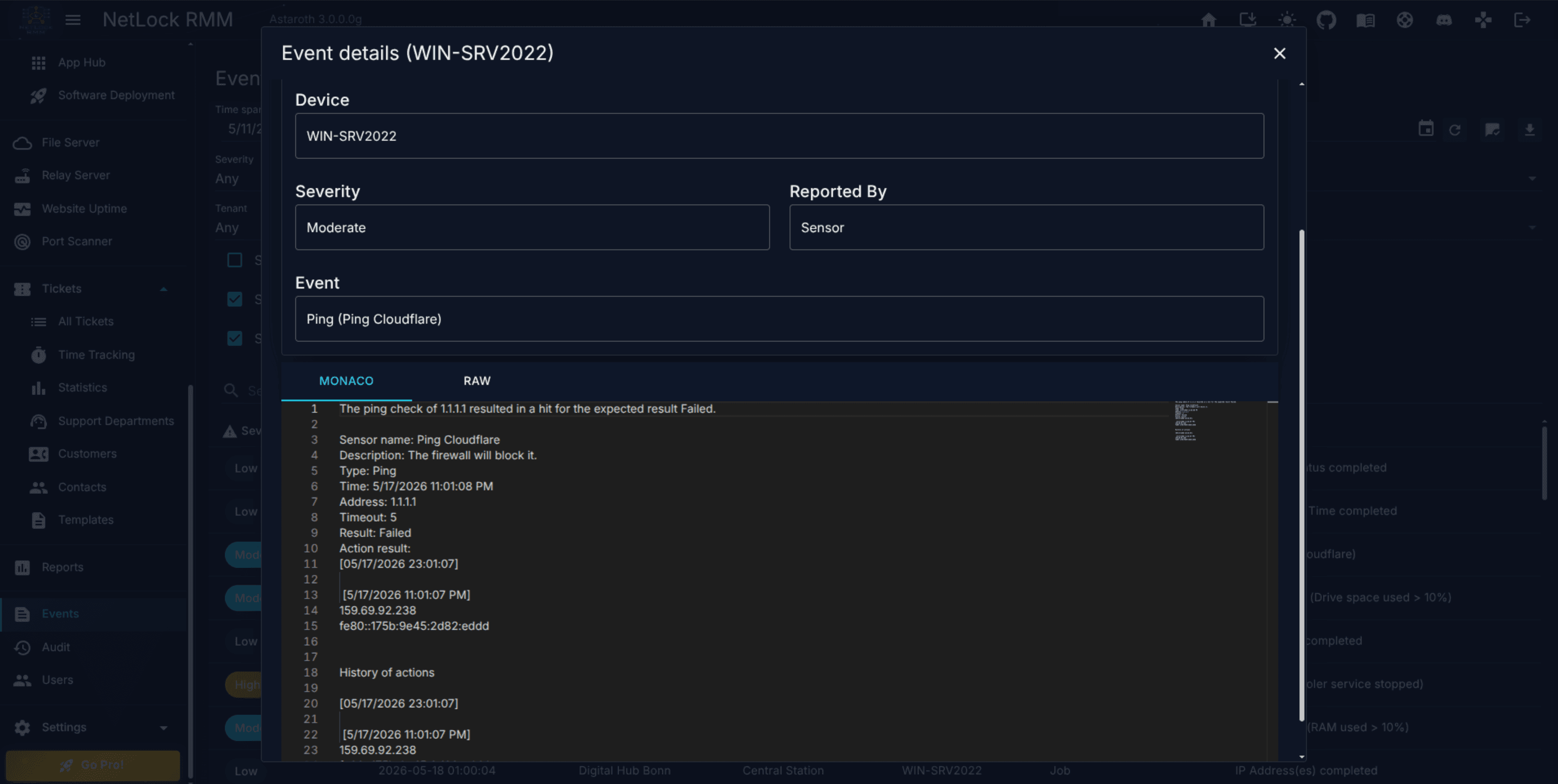Open Support Departments page
Image resolution: width=1558 pixels, height=784 pixels.
[115, 421]
